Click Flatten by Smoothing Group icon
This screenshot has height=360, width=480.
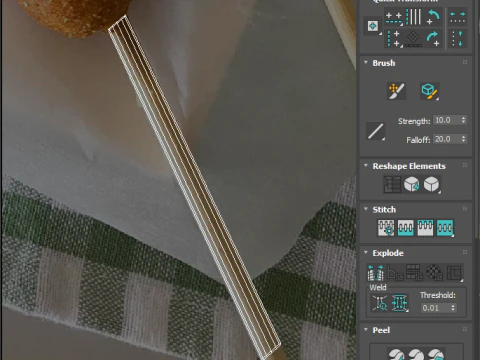pyautogui.click(x=415, y=273)
